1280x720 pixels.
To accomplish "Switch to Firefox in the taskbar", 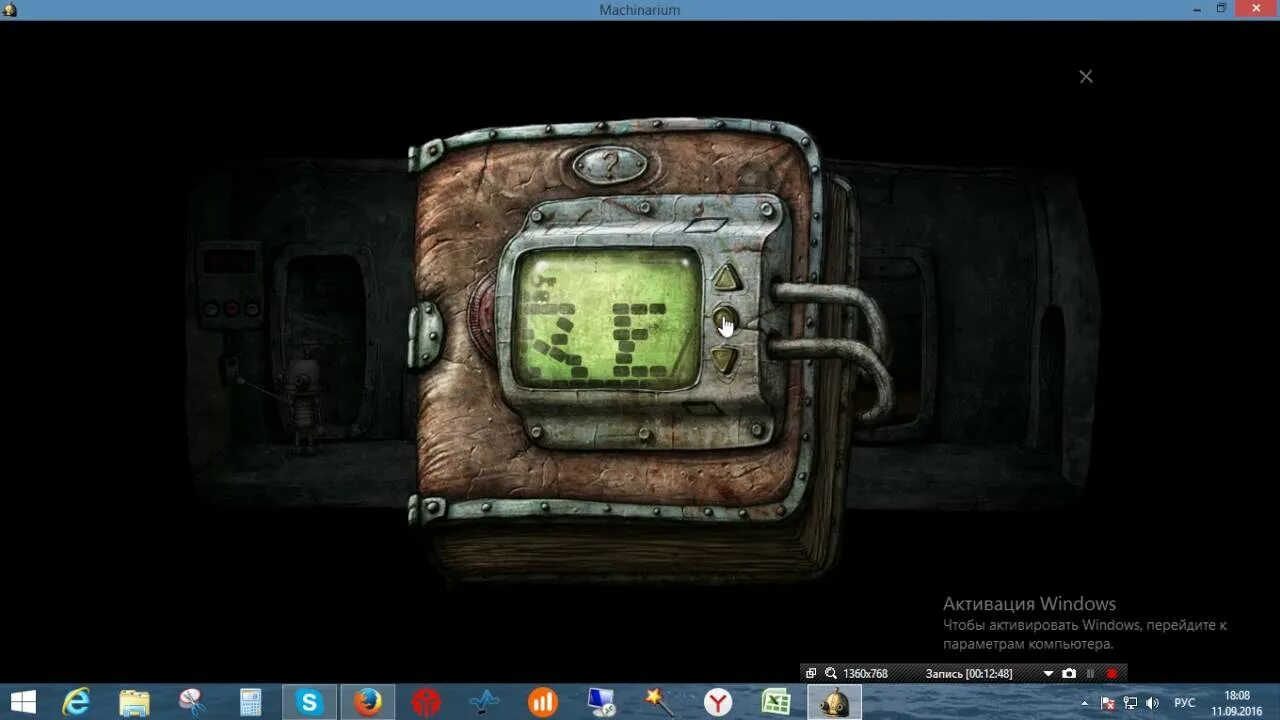I will [367, 702].
